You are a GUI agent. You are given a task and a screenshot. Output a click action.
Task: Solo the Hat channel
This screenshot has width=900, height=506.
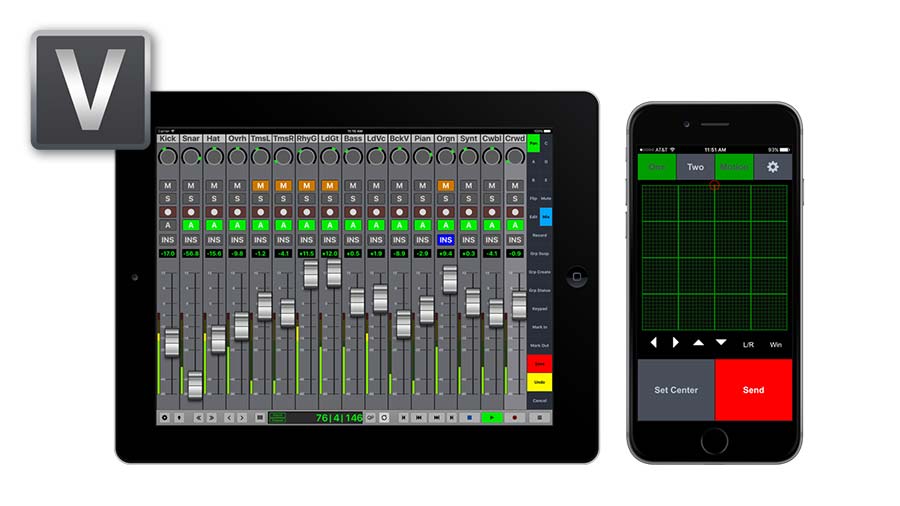point(214,198)
